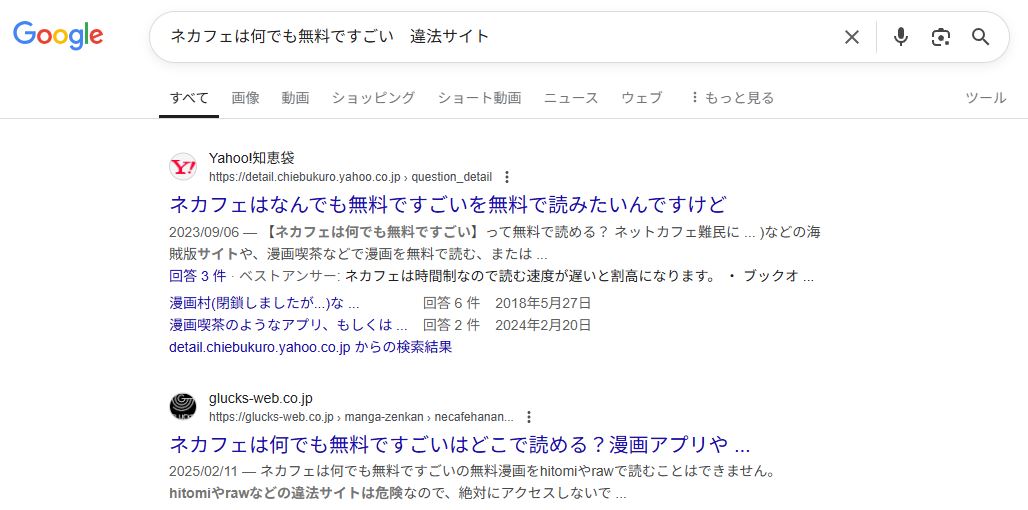Open the Yahoo!知恵袋 favicon
The image size is (1028, 510).
[183, 167]
